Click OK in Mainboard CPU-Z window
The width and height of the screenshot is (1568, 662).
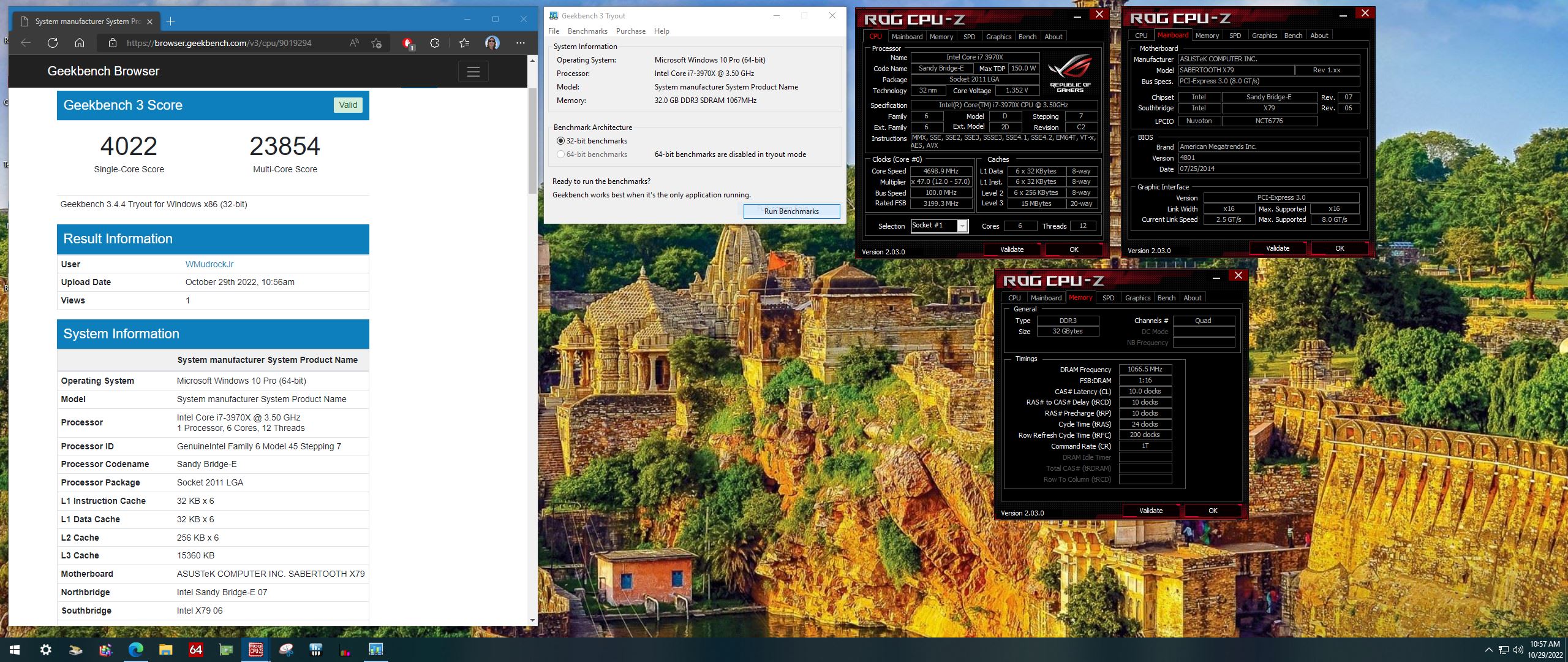1340,248
